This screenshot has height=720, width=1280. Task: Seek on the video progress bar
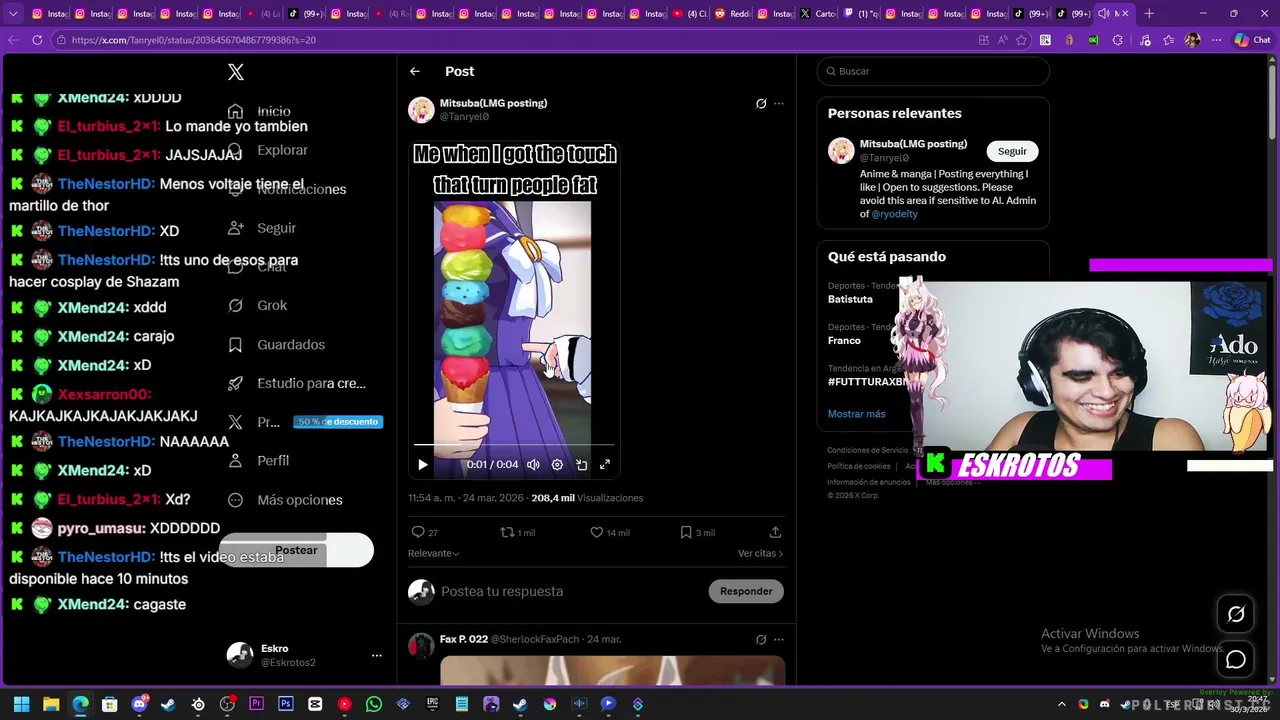coord(514,445)
